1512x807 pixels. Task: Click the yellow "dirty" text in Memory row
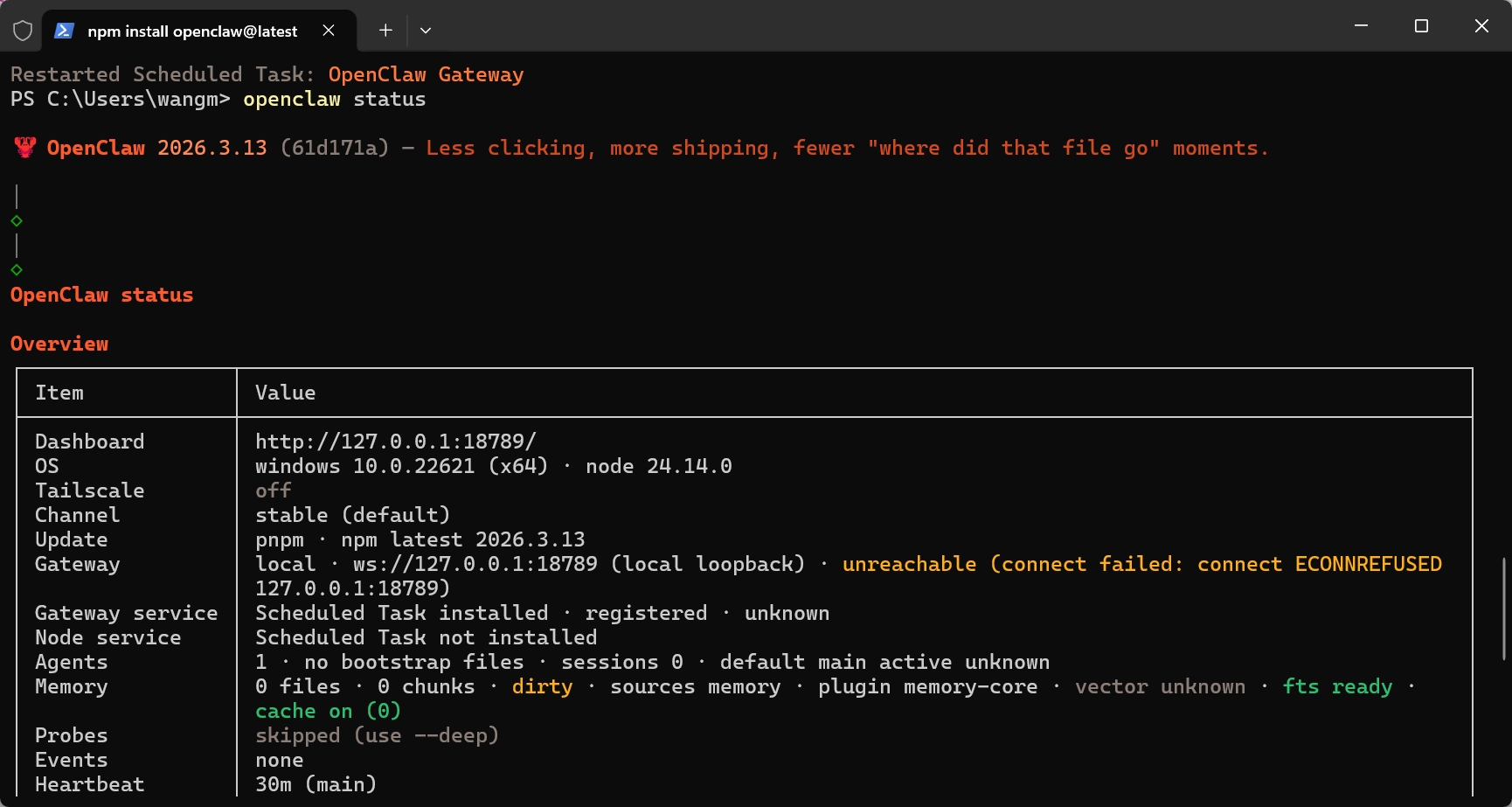pyautogui.click(x=542, y=686)
